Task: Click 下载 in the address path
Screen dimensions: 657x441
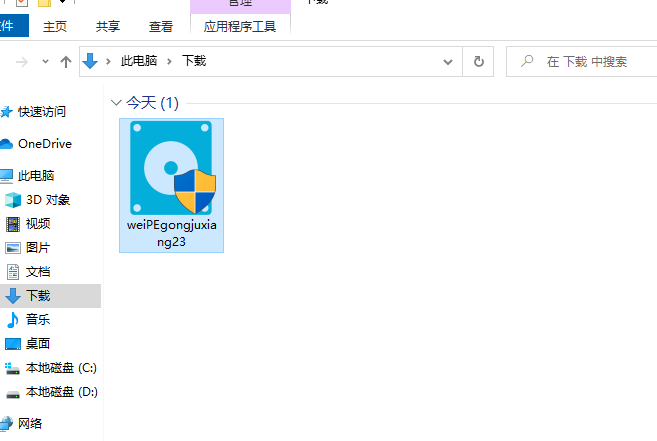Action: (194, 61)
